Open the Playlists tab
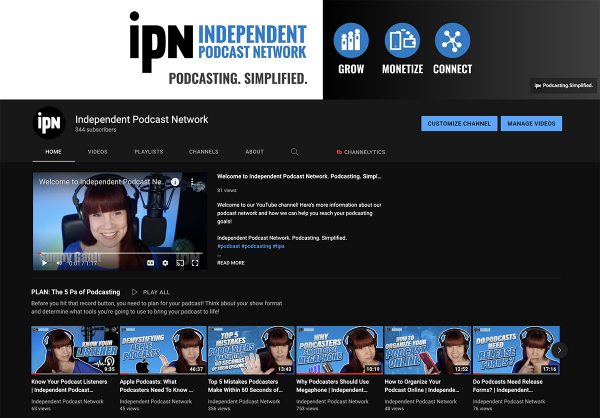This screenshot has width=600, height=418. tap(149, 152)
